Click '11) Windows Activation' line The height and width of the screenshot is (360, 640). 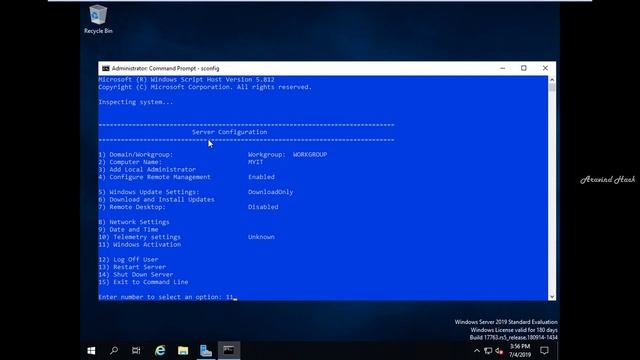pyautogui.click(x=139, y=244)
